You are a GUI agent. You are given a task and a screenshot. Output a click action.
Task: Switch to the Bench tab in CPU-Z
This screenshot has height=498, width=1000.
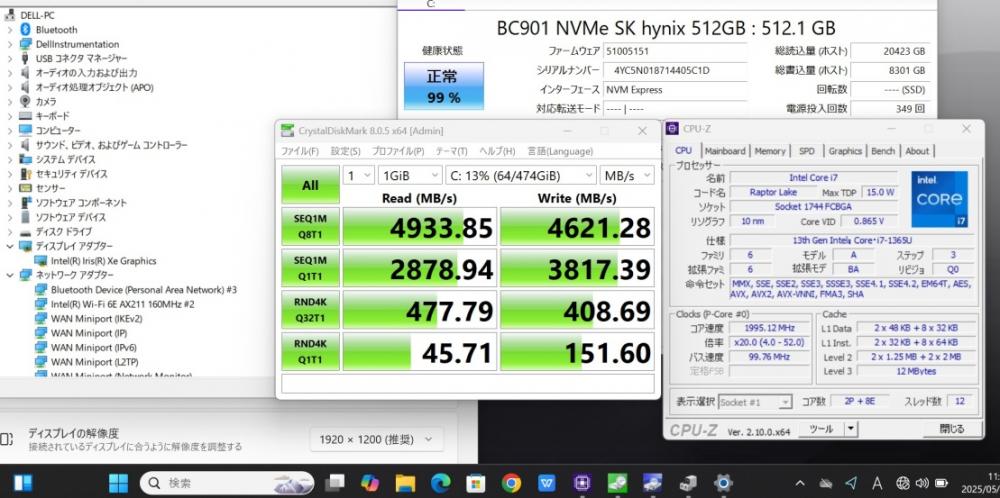(x=883, y=151)
